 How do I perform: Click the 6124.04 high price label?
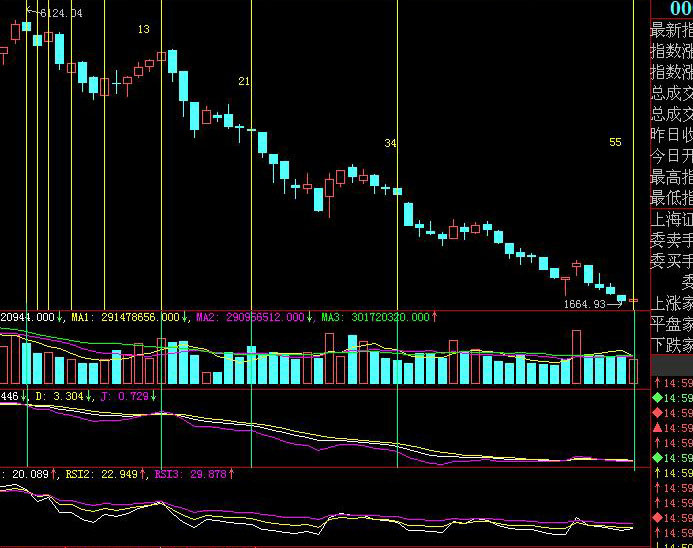pyautogui.click(x=60, y=13)
